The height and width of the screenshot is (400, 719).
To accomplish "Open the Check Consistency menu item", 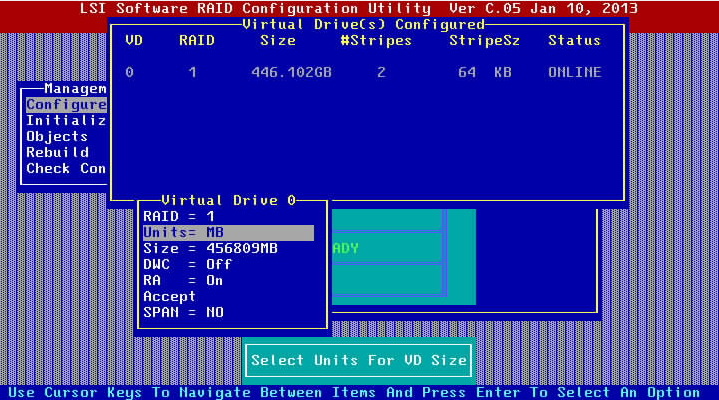I will click(66, 169).
